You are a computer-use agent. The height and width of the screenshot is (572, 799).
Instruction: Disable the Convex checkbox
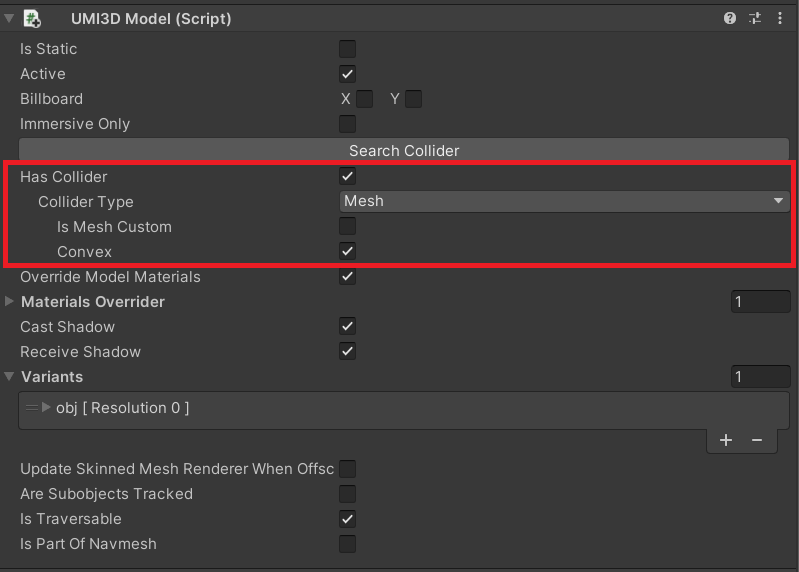348,251
